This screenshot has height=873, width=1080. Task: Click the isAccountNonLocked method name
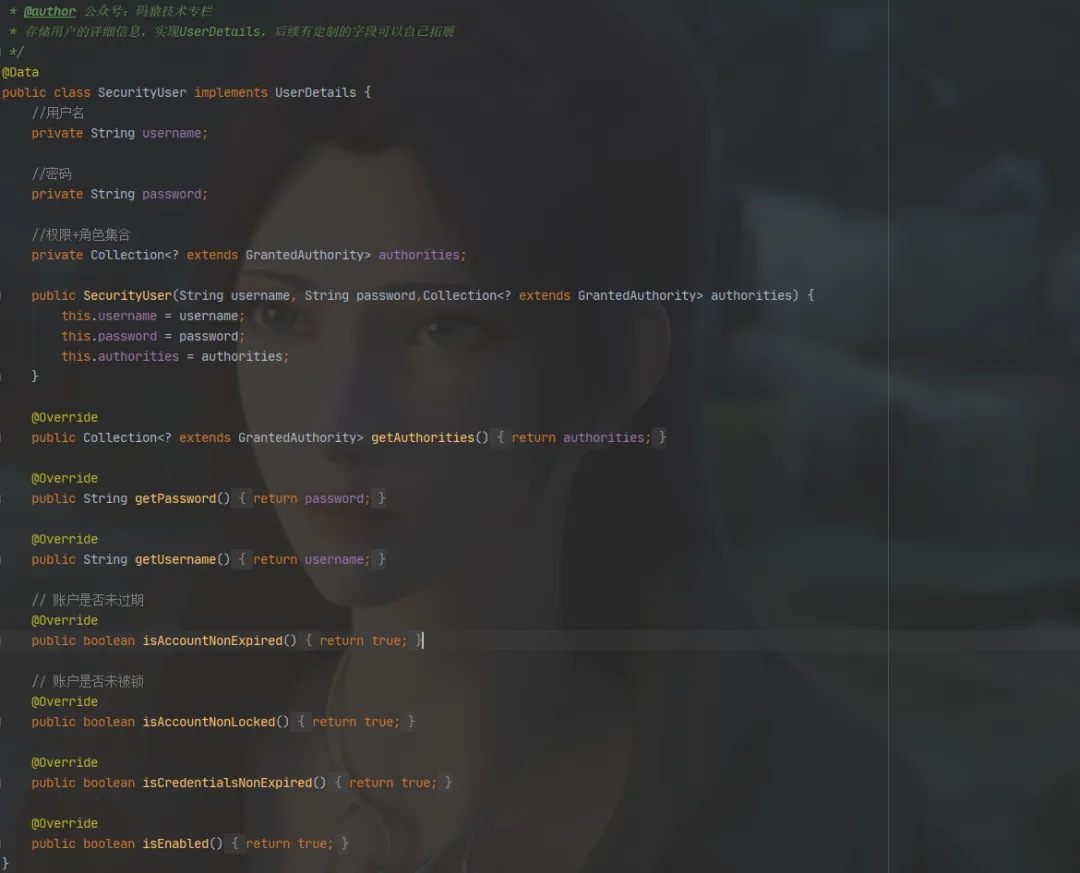click(209, 721)
